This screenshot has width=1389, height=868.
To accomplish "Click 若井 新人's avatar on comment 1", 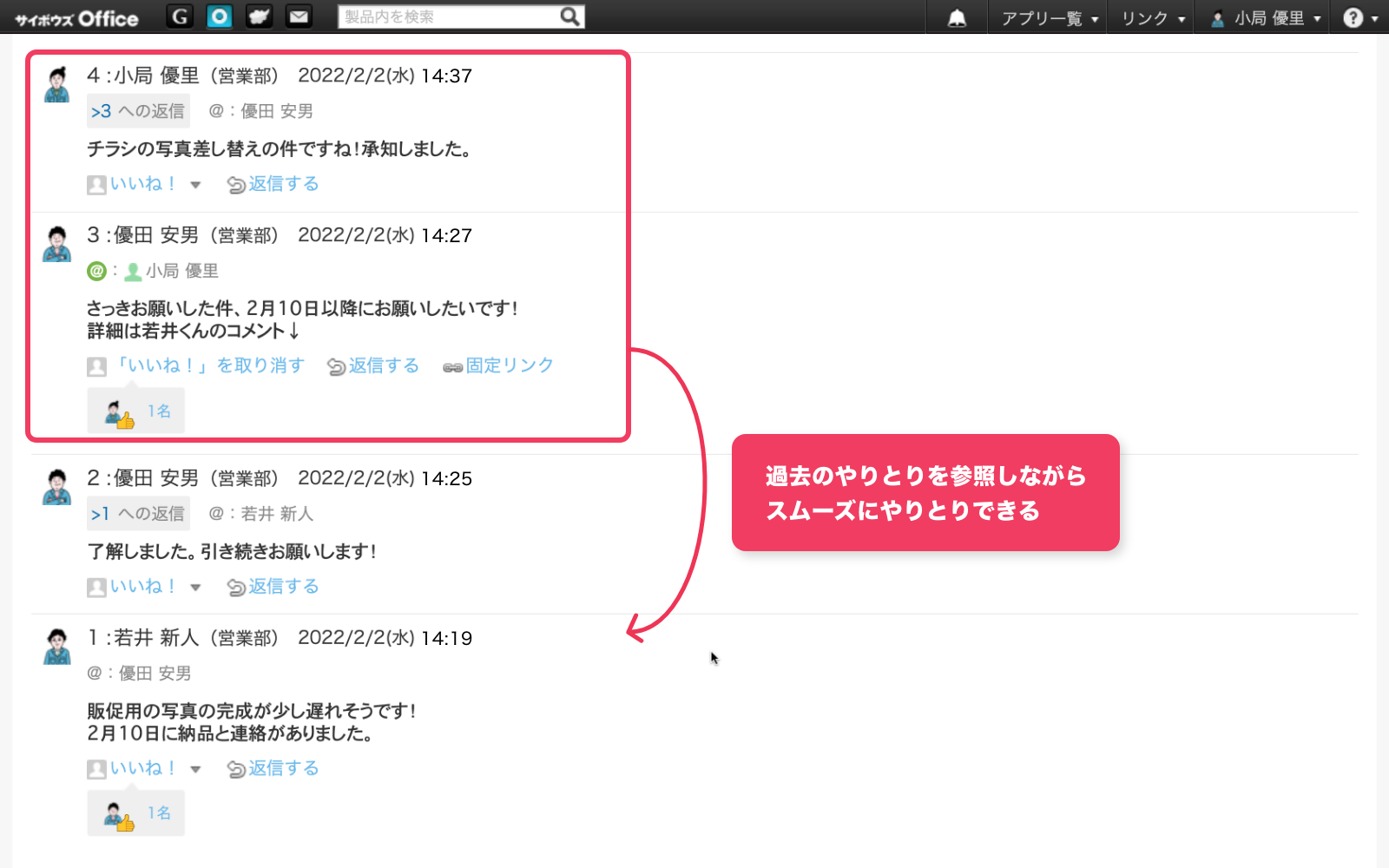I will click(x=57, y=647).
